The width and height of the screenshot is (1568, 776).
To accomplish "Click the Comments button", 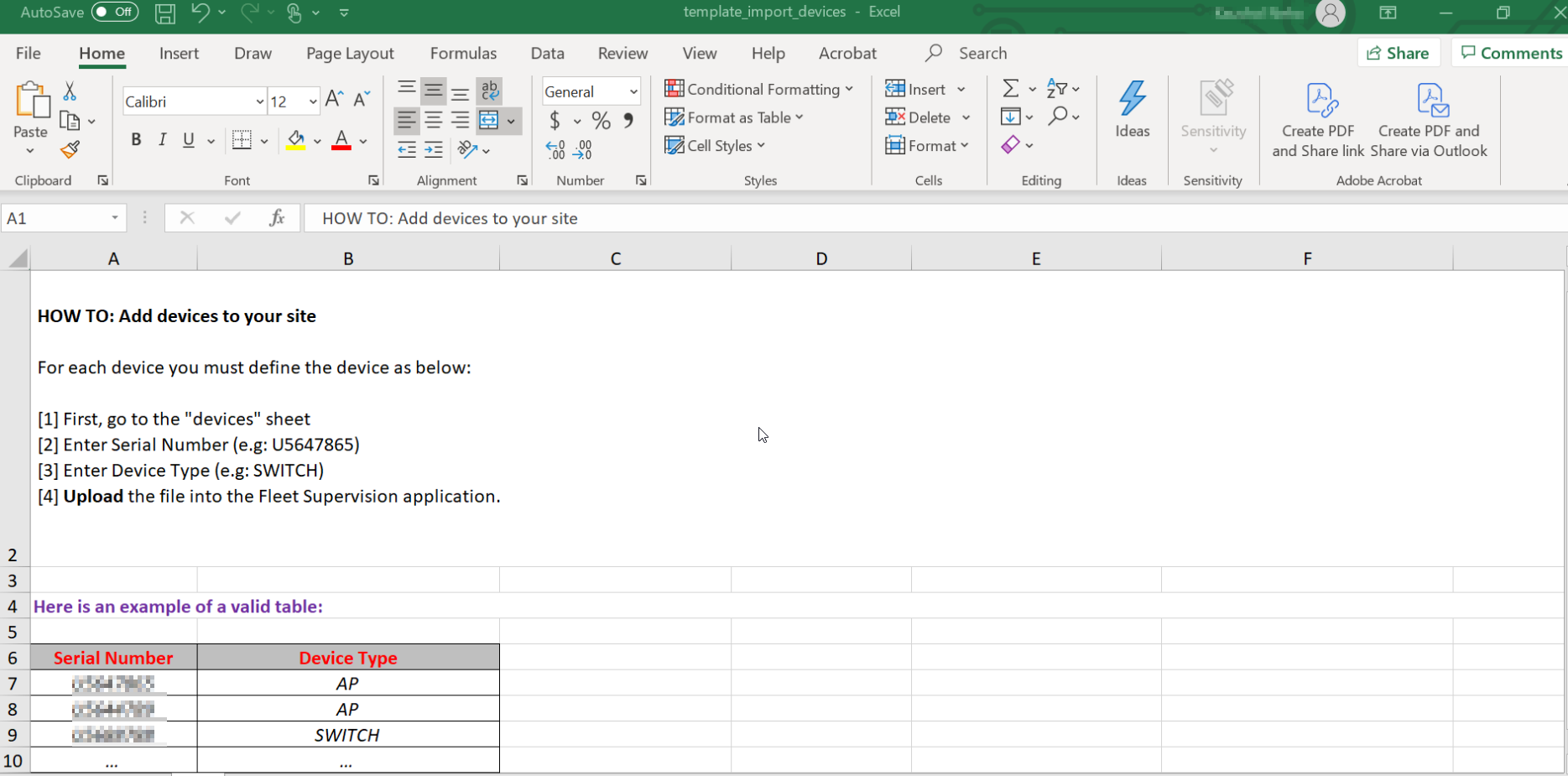I will 1511,53.
